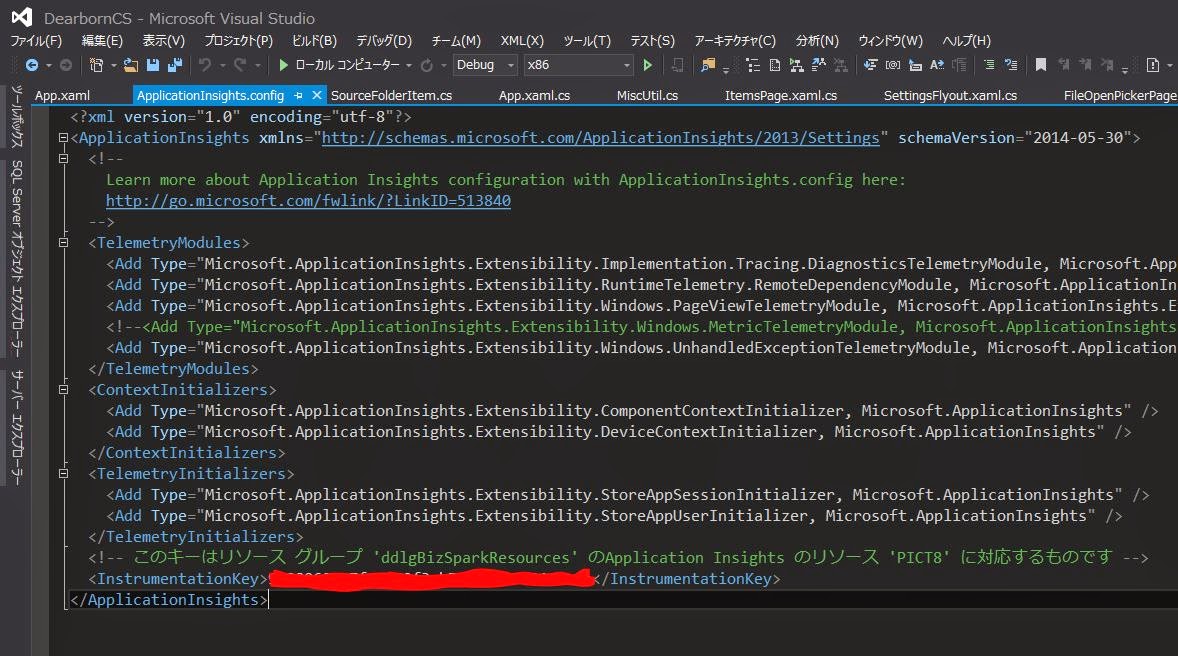Switch to the SettingsFlyout.xaml.cs tab
Viewport: 1178px width, 656px height.
[950, 95]
